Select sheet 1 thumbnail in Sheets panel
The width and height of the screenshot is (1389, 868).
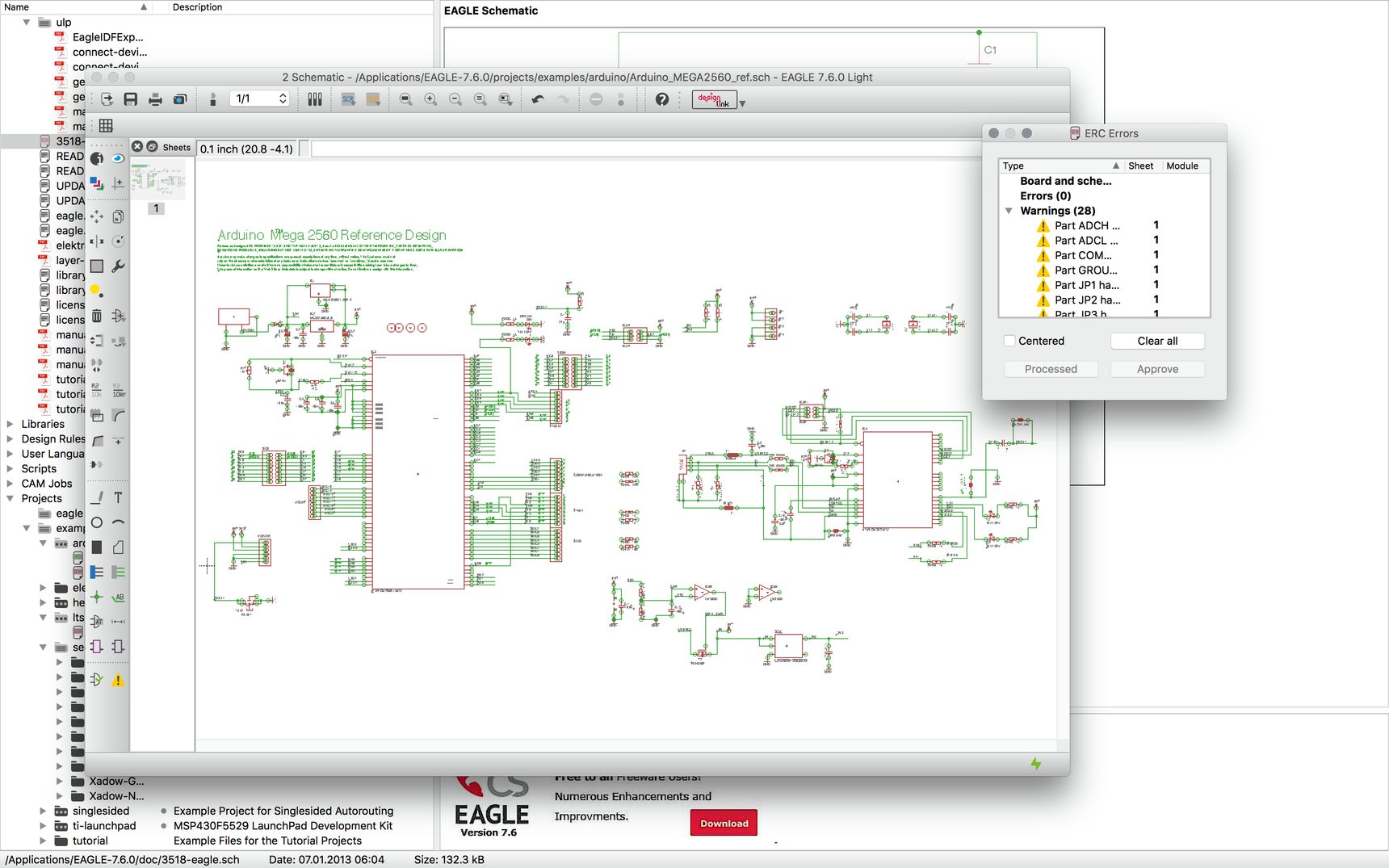pos(157,178)
